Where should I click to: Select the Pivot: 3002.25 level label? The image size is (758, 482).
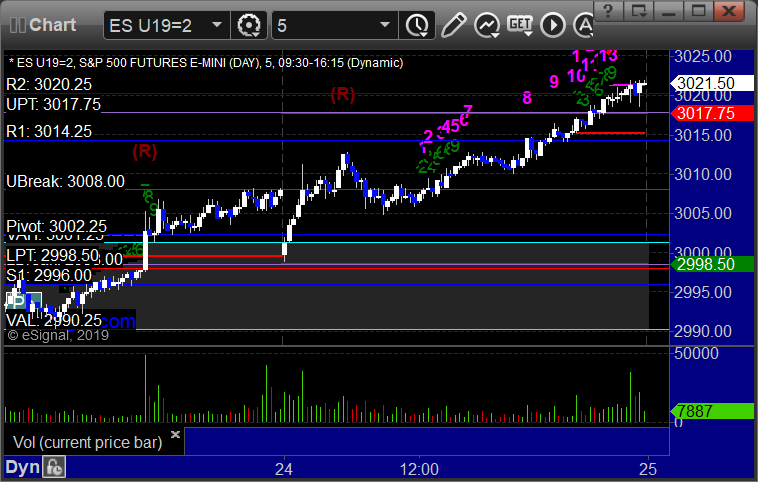click(x=57, y=226)
